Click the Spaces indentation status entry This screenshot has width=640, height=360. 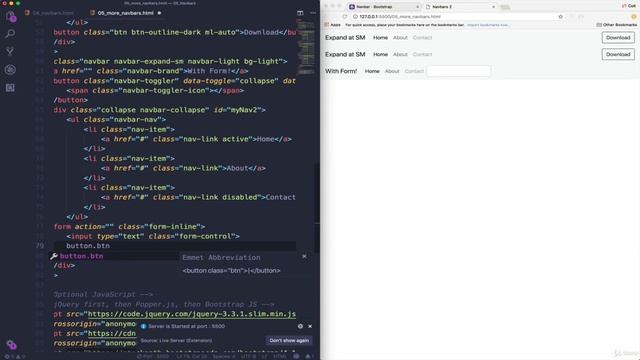click(224, 356)
